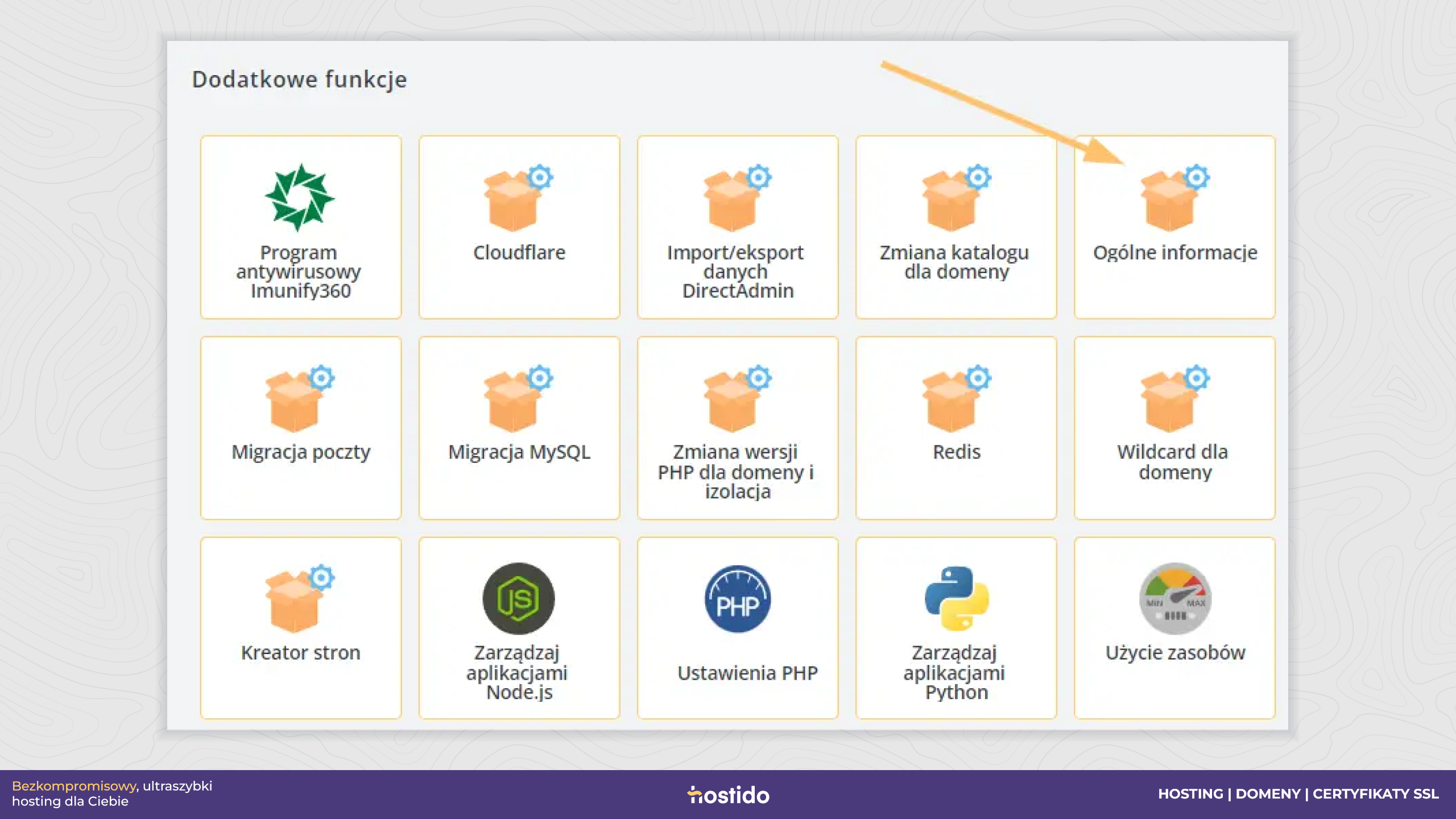Open the Redis box icon
Viewport: 1456px width, 819px height.
(x=956, y=398)
